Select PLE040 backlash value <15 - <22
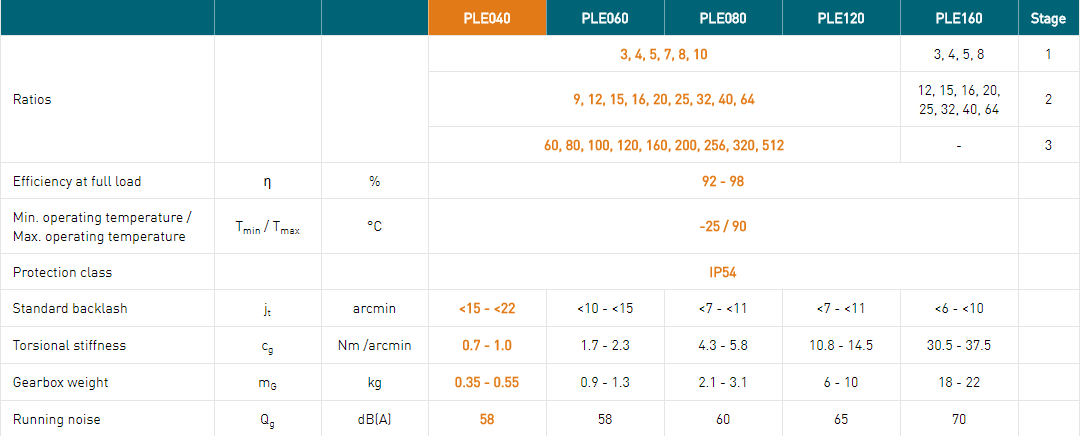 (487, 308)
